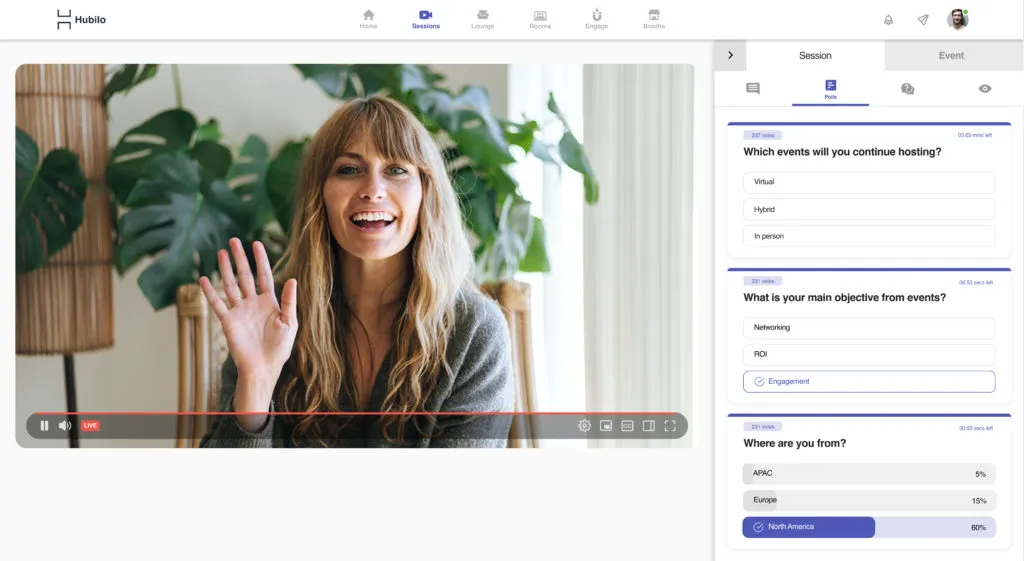Select the Polls icon tab
Screen dimensions: 1024x561
pyautogui.click(x=830, y=89)
